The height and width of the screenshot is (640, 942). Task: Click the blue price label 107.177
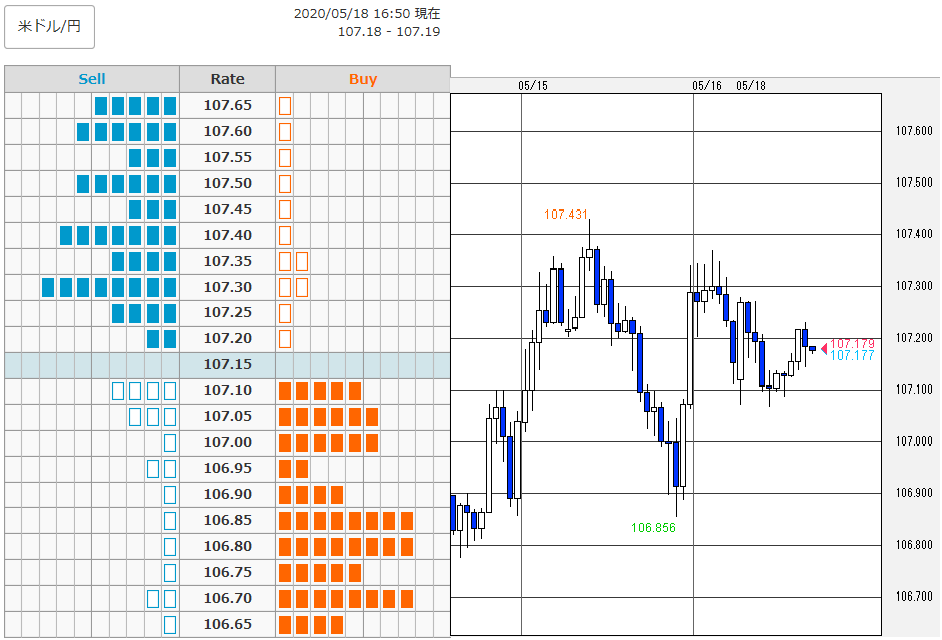click(852, 355)
